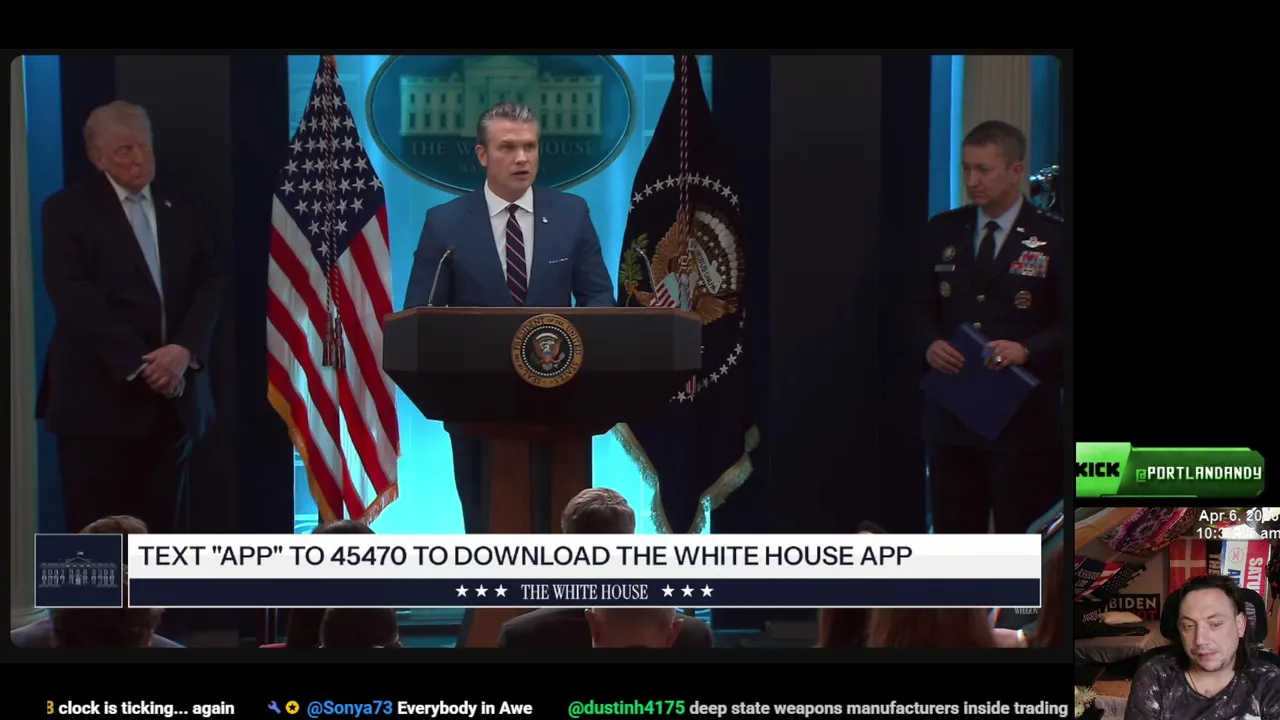Click the gold star badge before @Sonya73

click(x=292, y=708)
